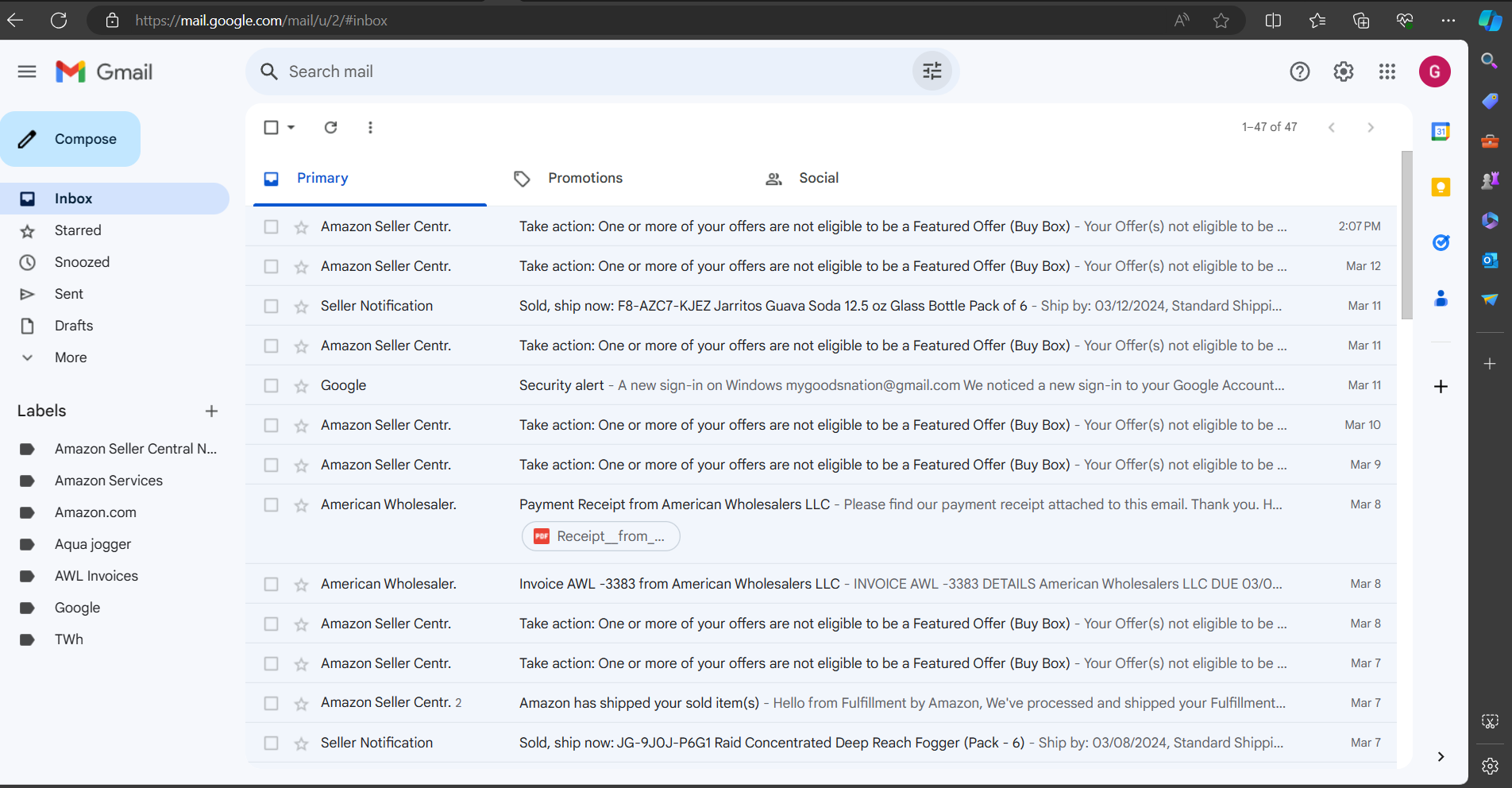Open the main menu hamburger icon
Screen dimensions: 1512x788
pyautogui.click(x=27, y=71)
